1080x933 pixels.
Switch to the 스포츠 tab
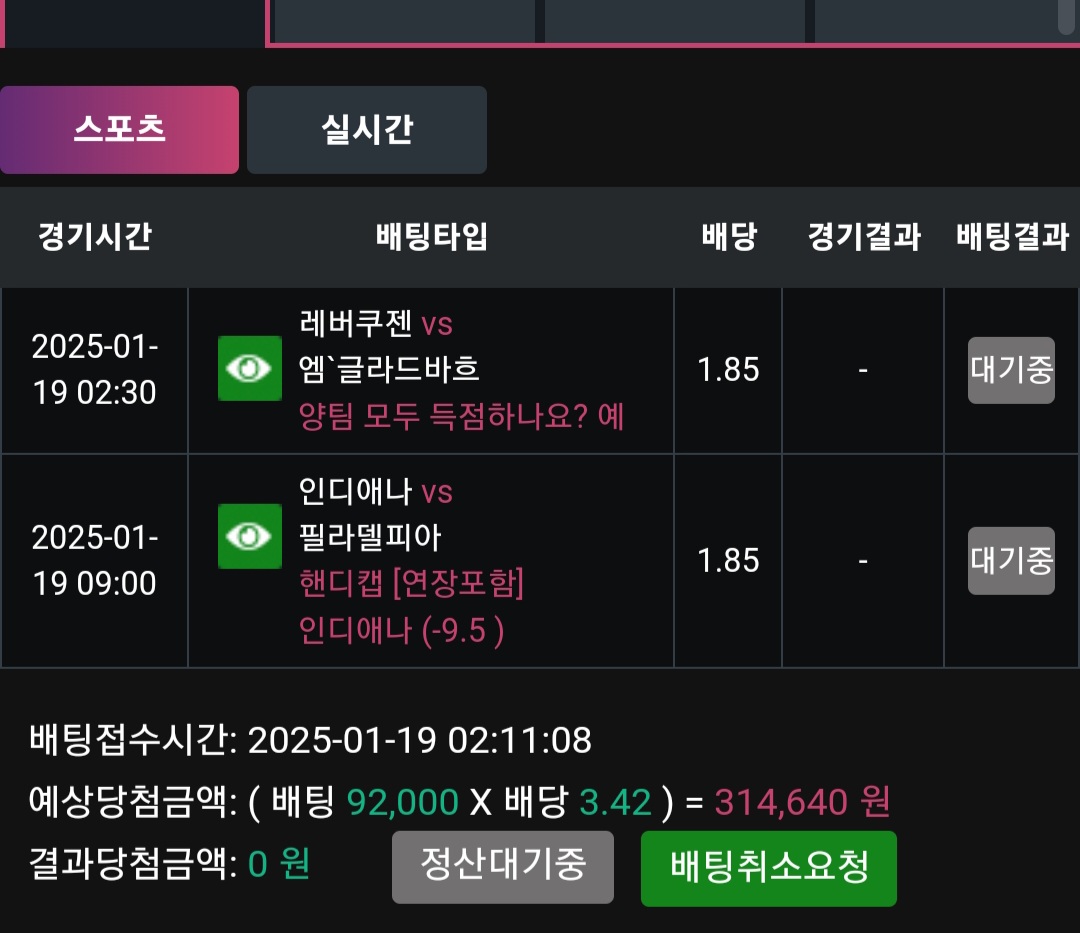click(119, 130)
